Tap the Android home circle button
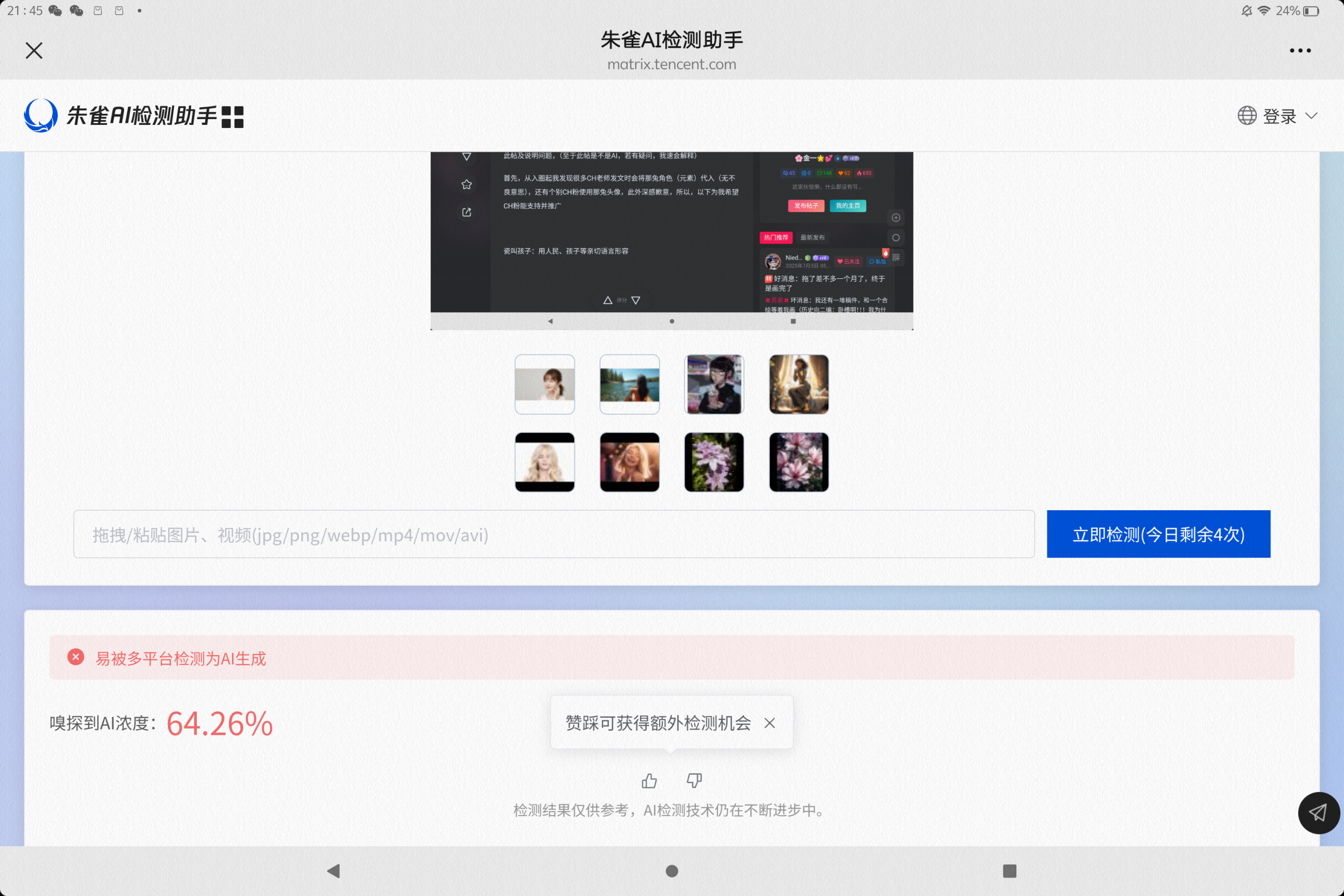The width and height of the screenshot is (1344, 896). coord(672,871)
